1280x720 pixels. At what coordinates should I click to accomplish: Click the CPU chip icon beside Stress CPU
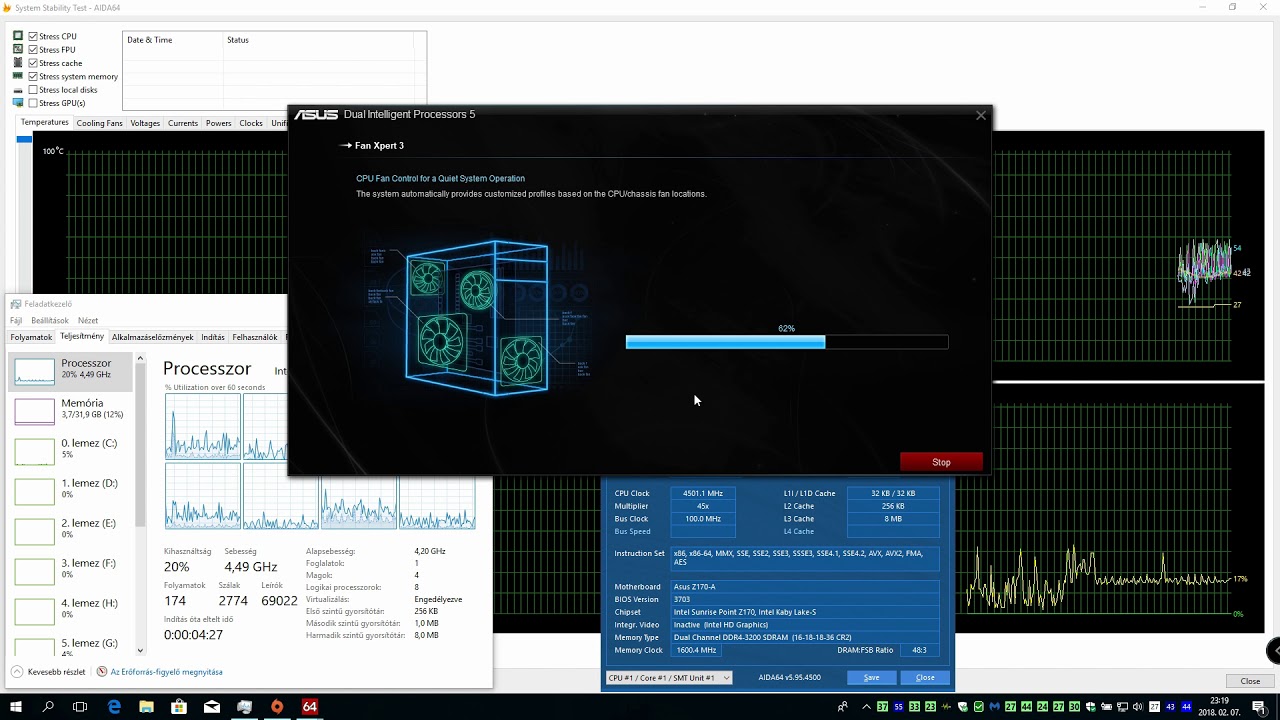tap(18, 36)
